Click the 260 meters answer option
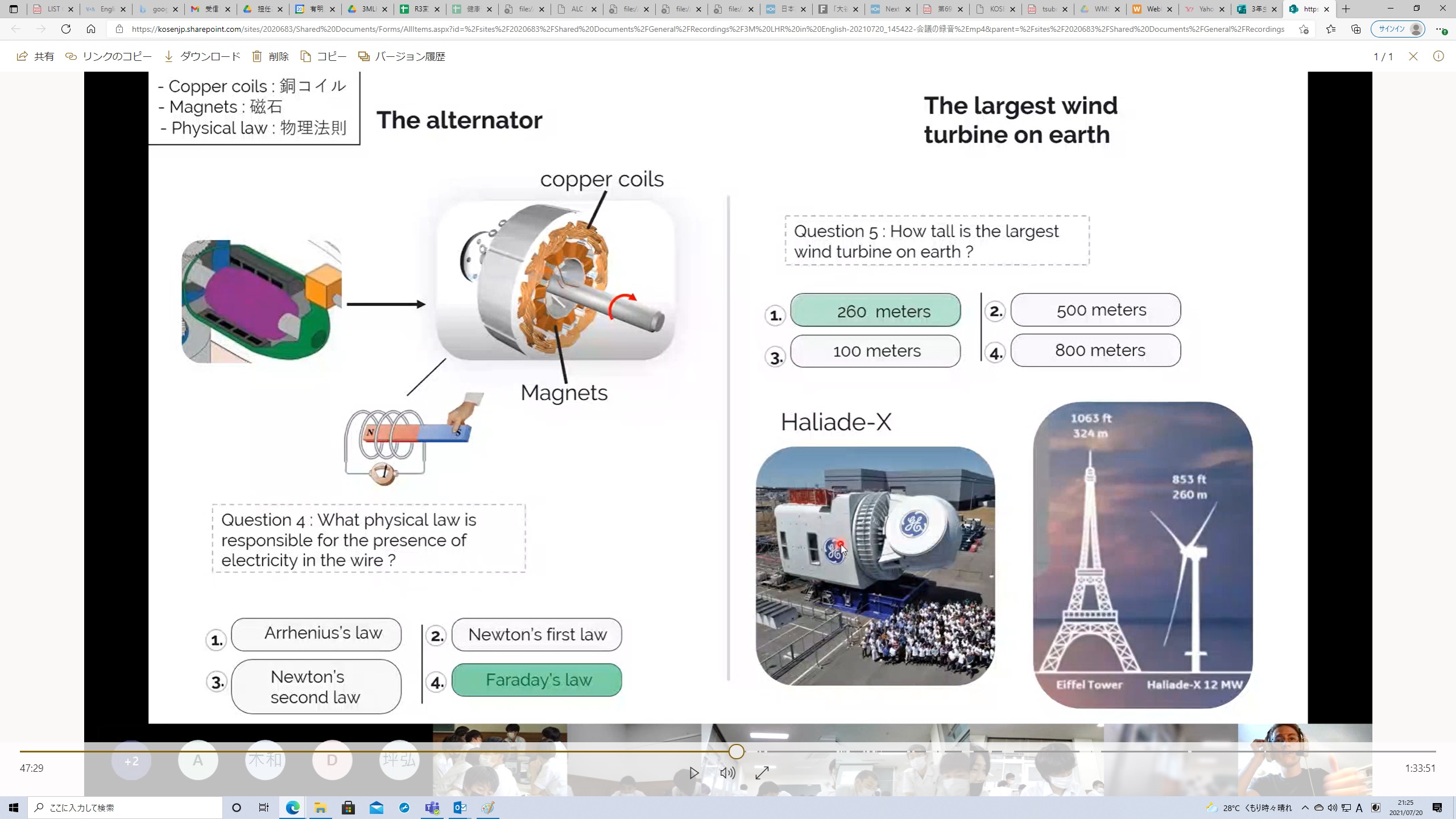The width and height of the screenshot is (1456, 819). [x=875, y=311]
